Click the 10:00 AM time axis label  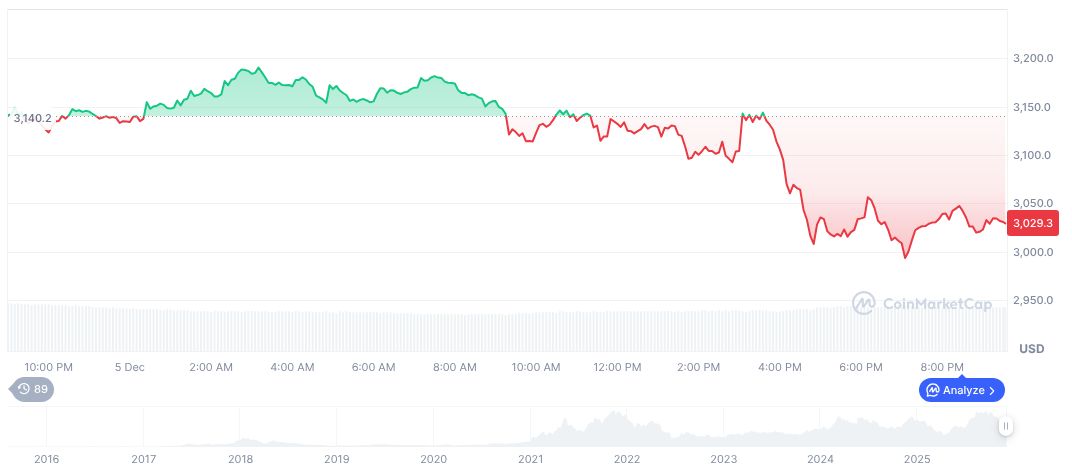pyautogui.click(x=536, y=367)
